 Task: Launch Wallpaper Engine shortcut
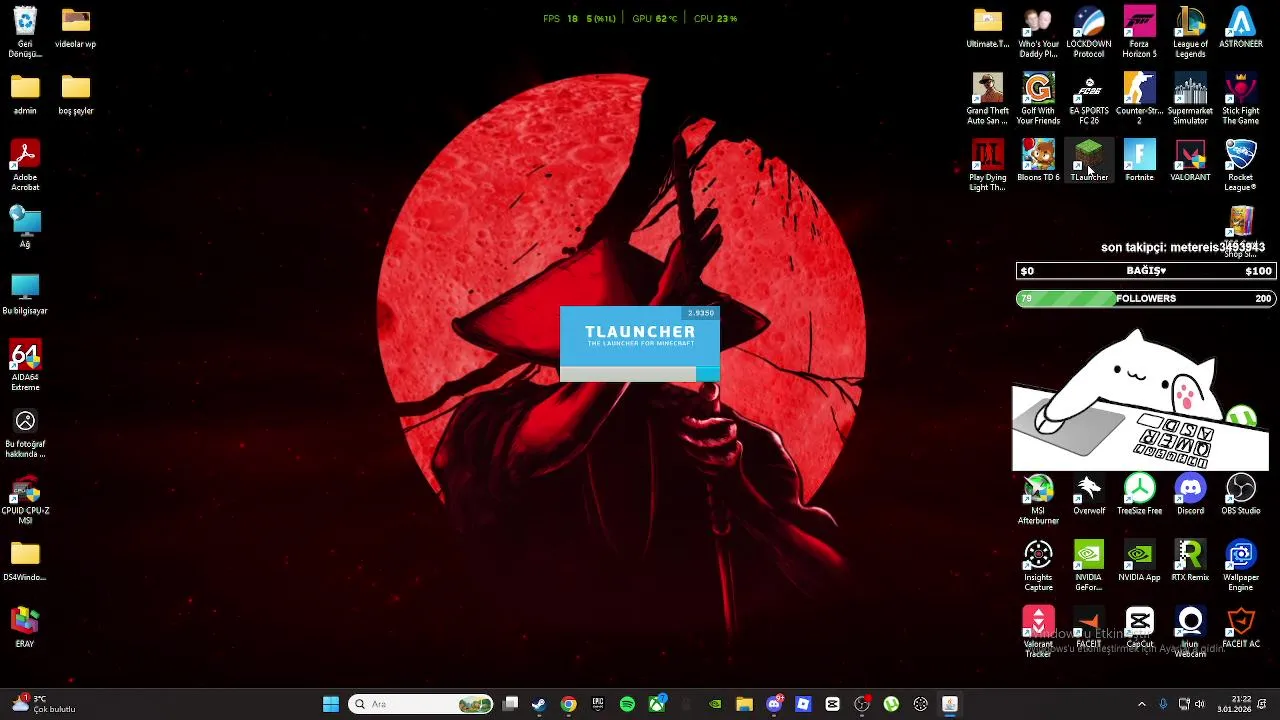[1241, 566]
